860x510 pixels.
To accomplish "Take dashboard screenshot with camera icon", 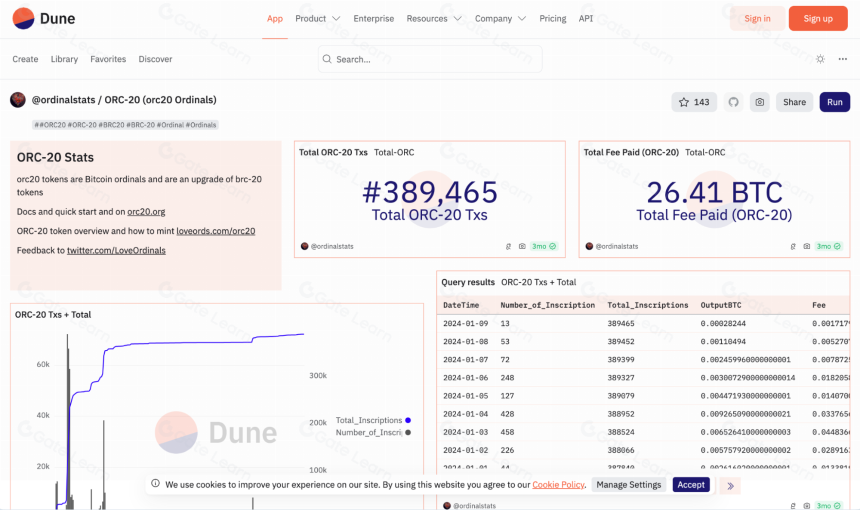I will coord(760,102).
